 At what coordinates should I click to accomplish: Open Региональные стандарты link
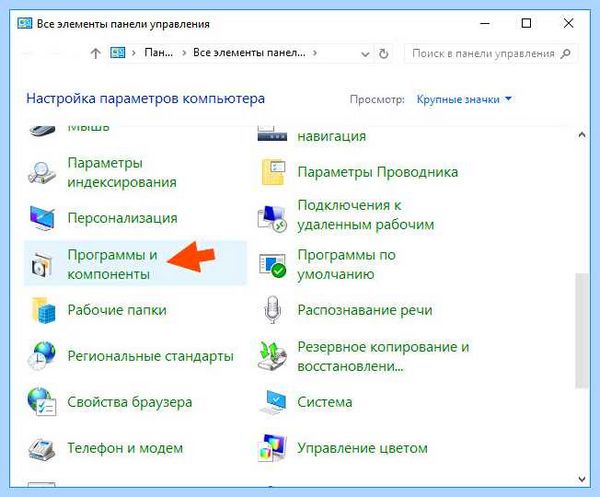150,356
